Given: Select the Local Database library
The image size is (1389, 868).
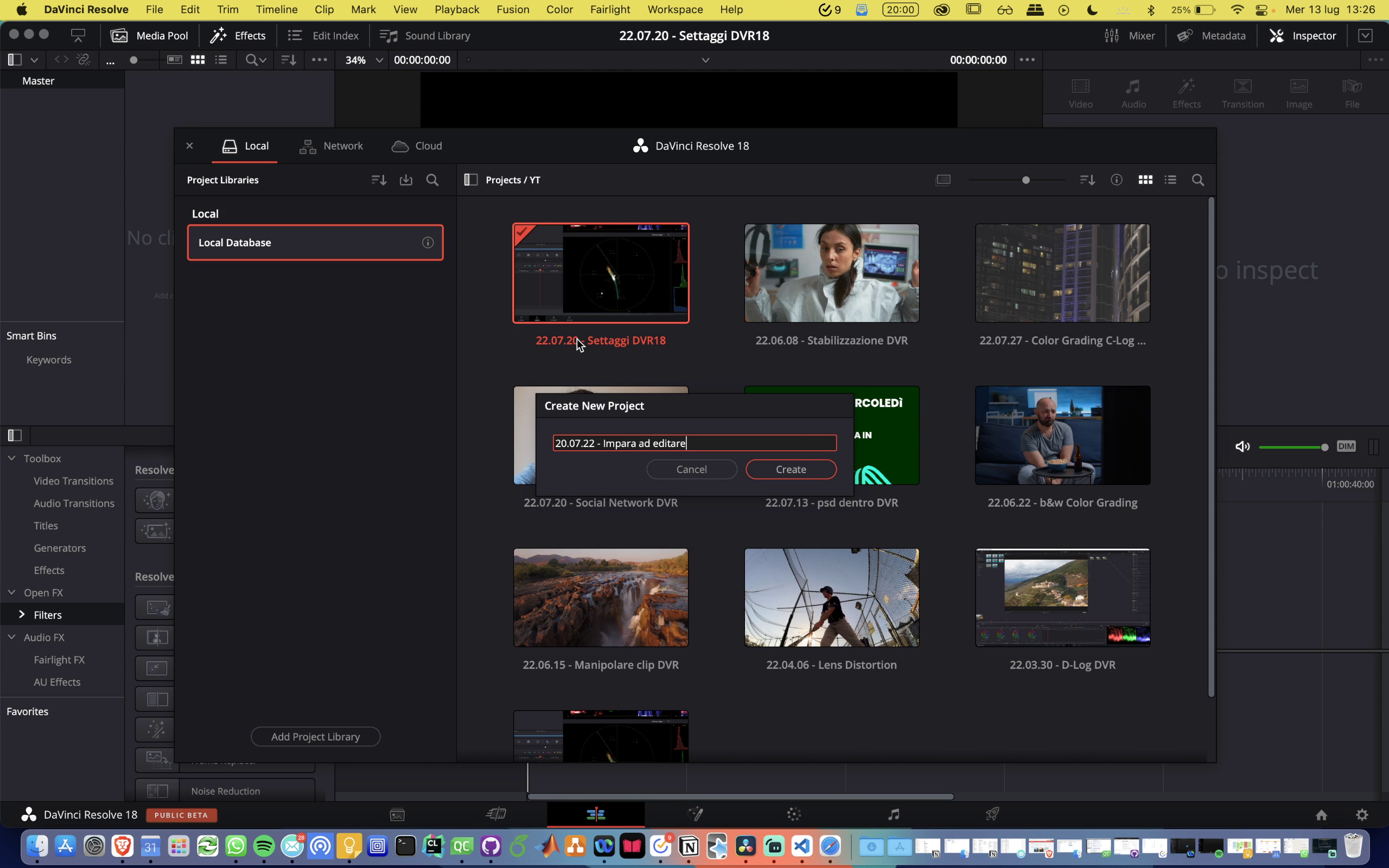Looking at the screenshot, I should (x=315, y=242).
